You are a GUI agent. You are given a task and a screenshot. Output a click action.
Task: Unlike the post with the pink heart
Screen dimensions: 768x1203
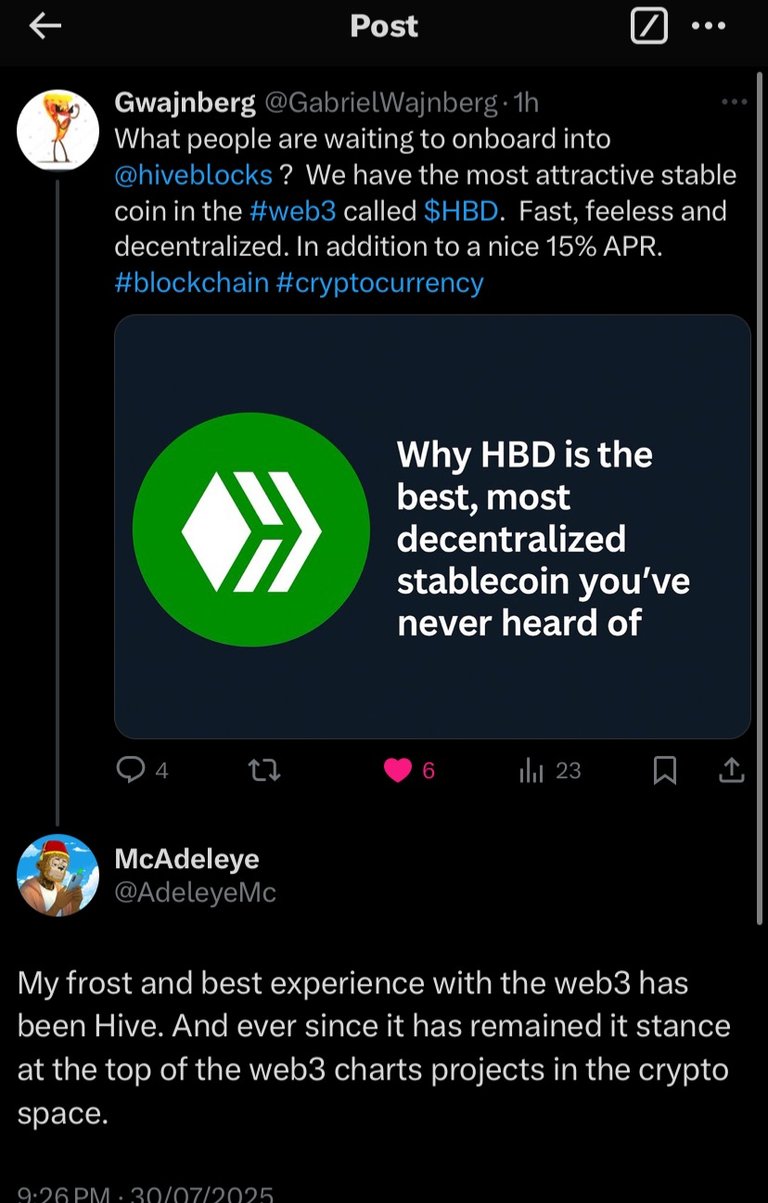coord(398,770)
